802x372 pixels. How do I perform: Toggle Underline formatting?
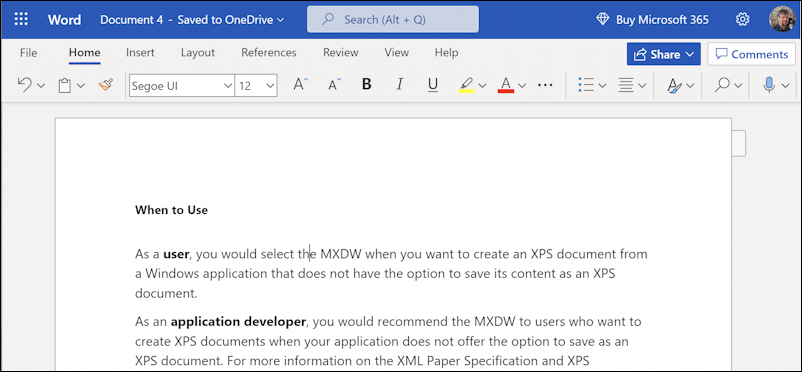433,85
